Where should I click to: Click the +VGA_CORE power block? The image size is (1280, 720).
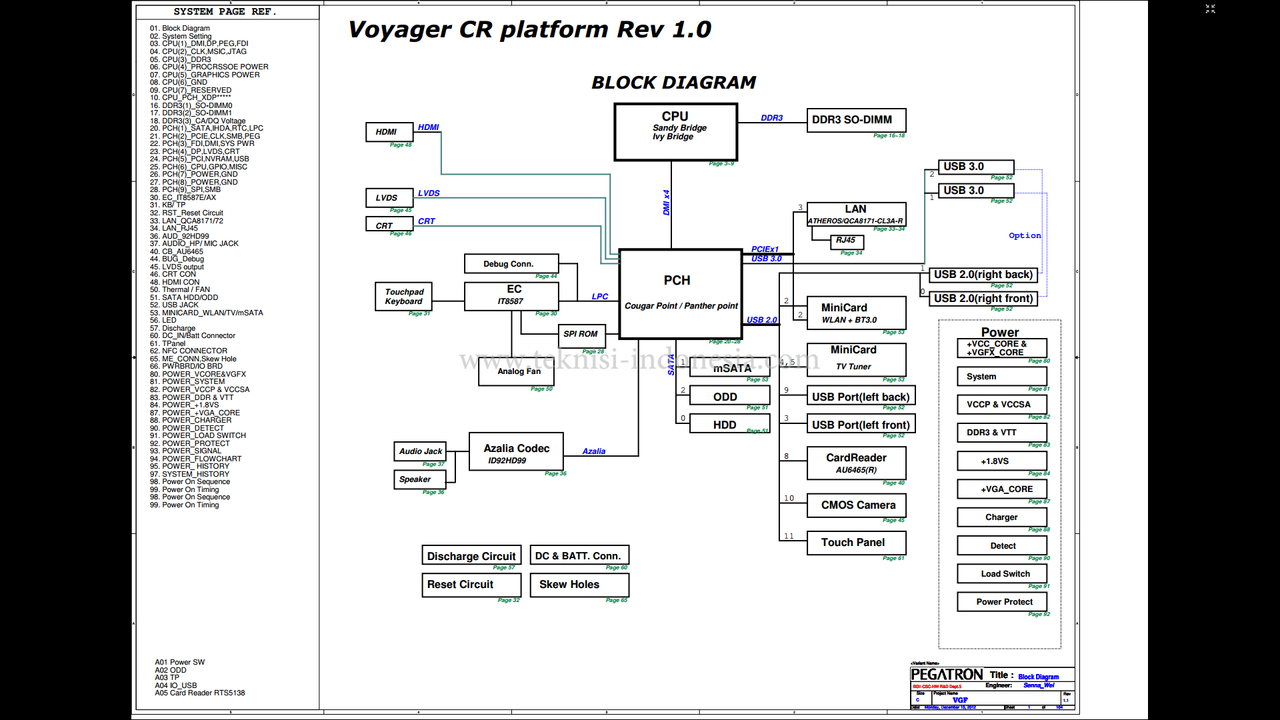(1002, 489)
